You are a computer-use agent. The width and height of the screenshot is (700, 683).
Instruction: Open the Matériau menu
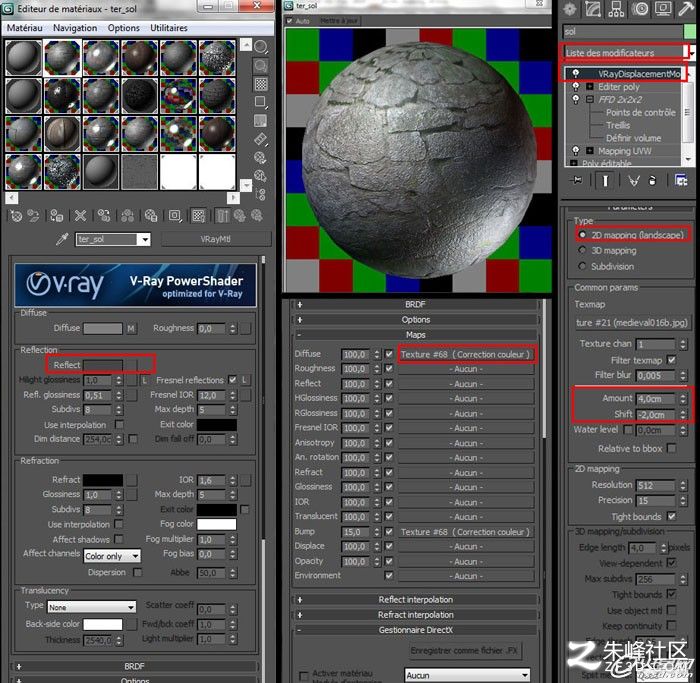pyautogui.click(x=25, y=28)
